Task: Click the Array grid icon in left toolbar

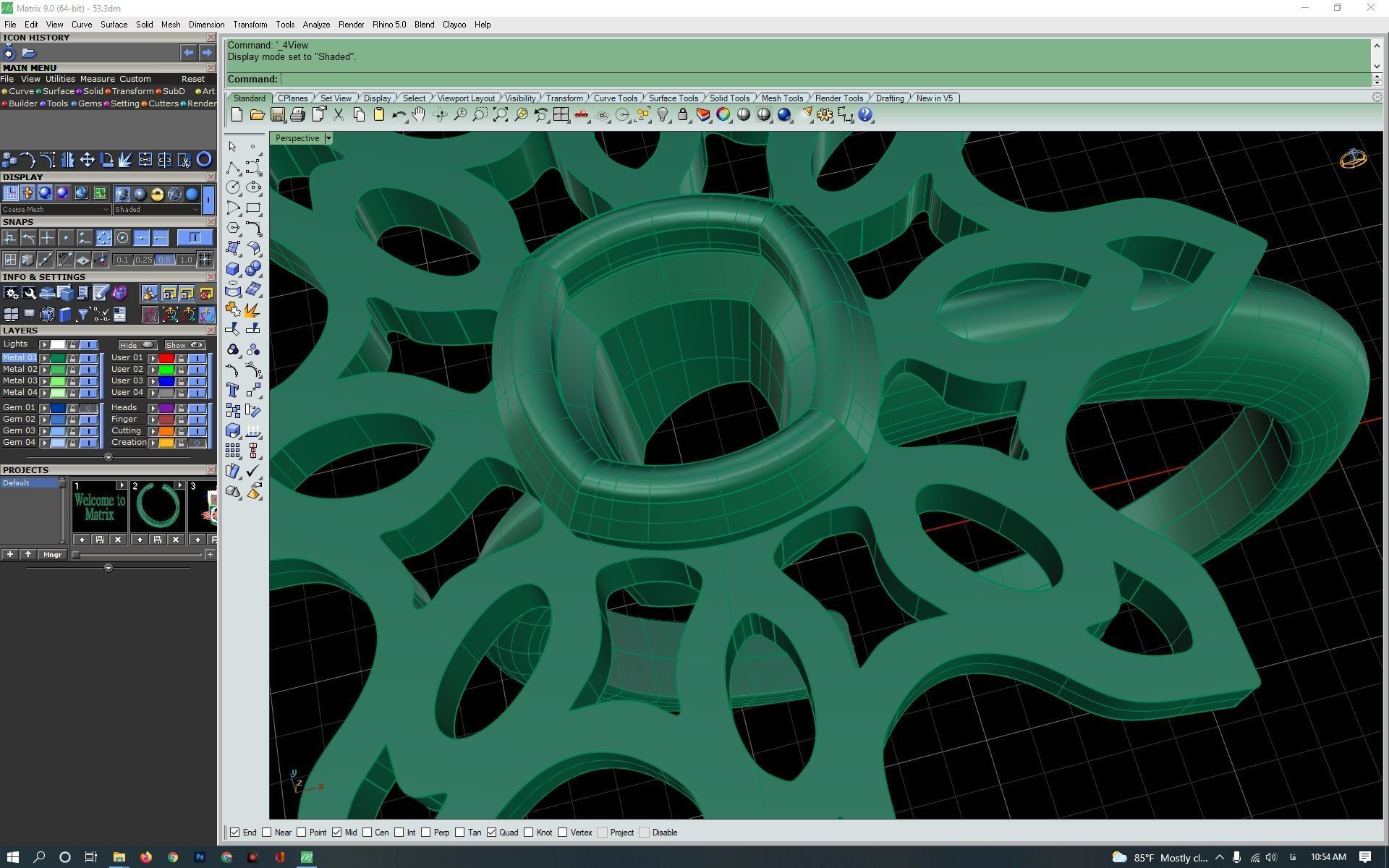Action: [x=233, y=451]
